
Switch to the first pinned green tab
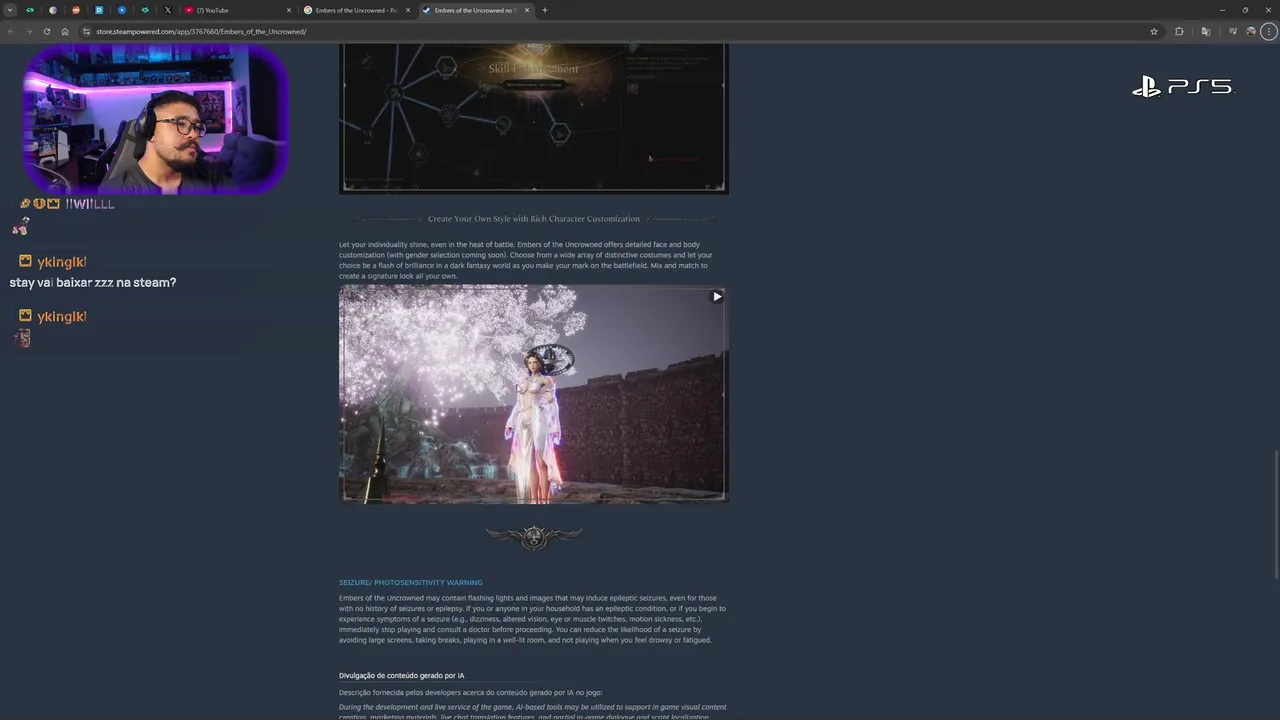[29, 10]
